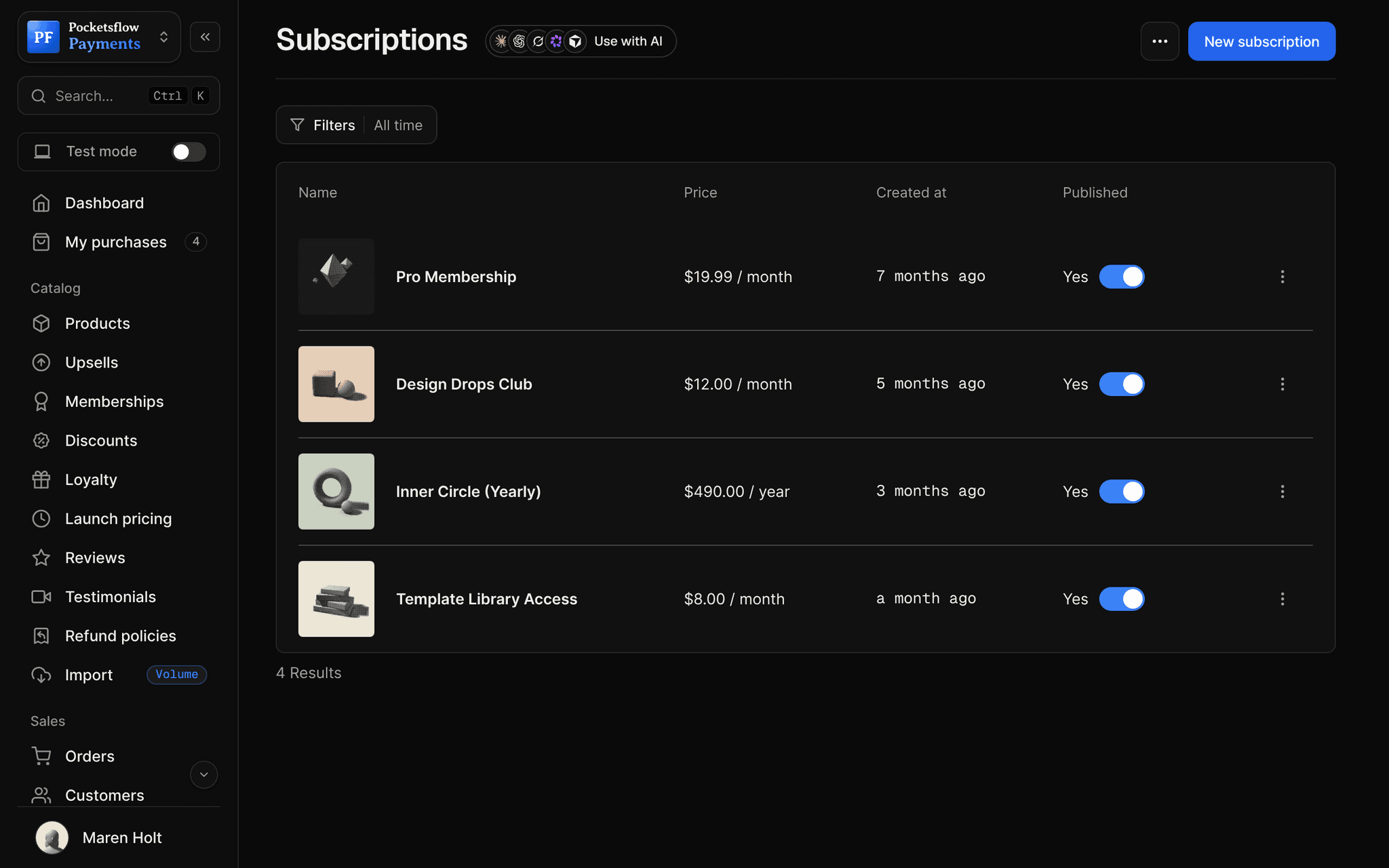This screenshot has width=1389, height=868.
Task: Click Use with AI button
Action: (x=581, y=41)
